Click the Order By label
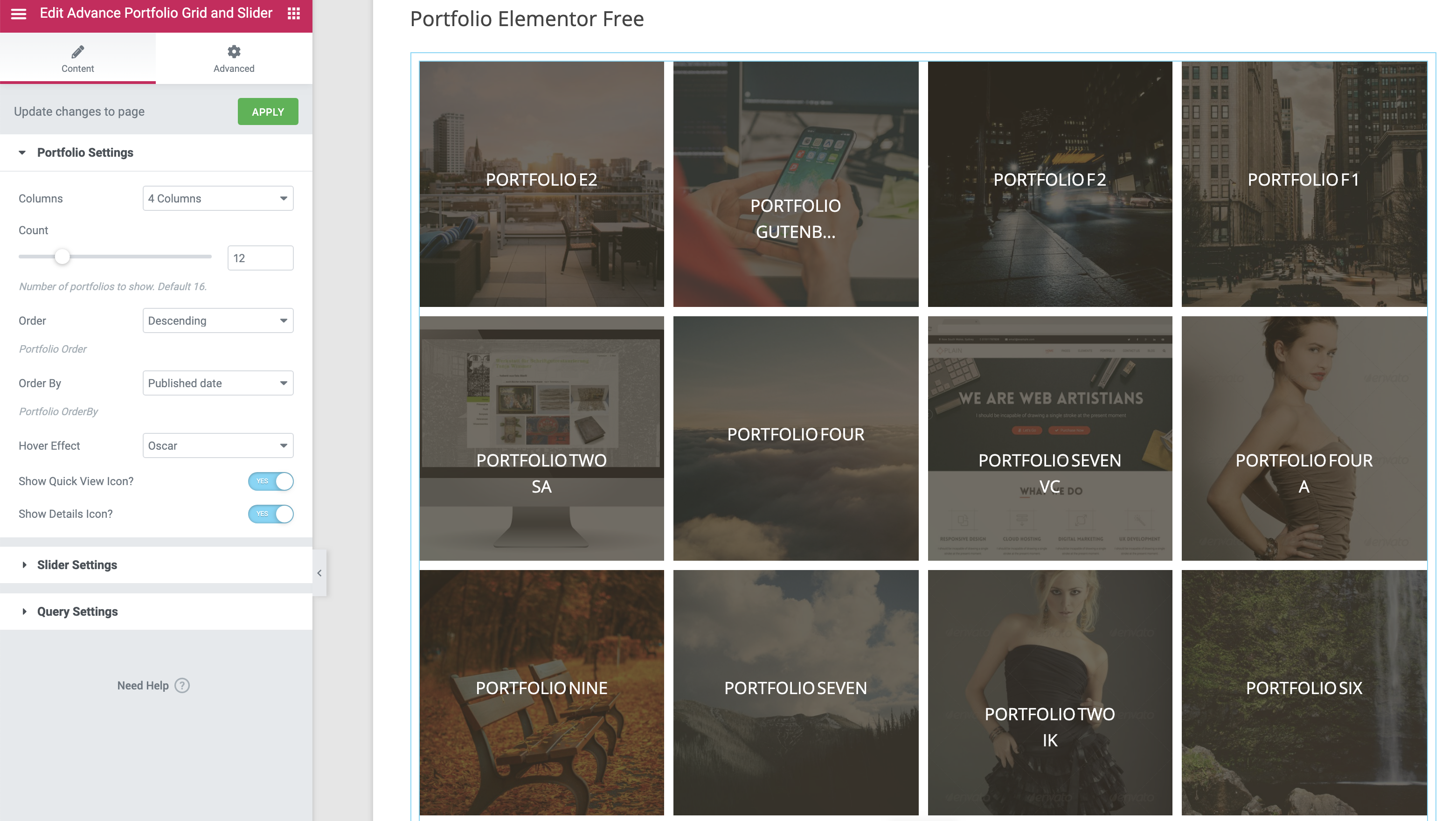Image resolution: width=1456 pixels, height=821 pixels. [x=40, y=383]
